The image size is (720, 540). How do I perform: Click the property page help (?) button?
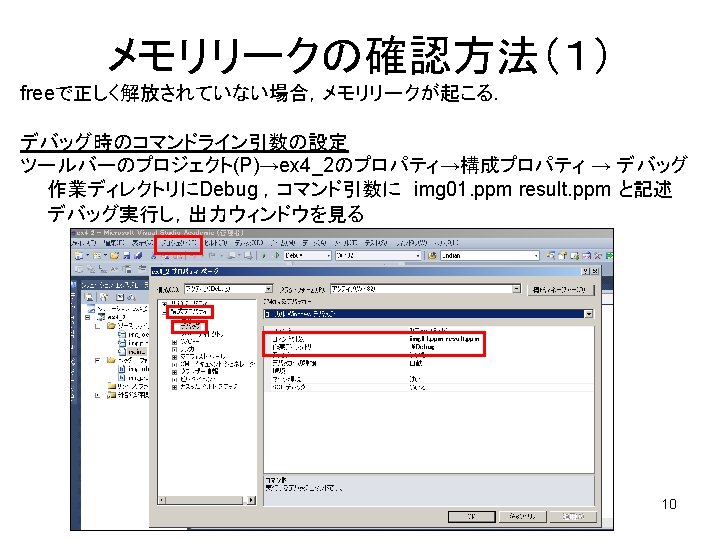tap(586, 271)
